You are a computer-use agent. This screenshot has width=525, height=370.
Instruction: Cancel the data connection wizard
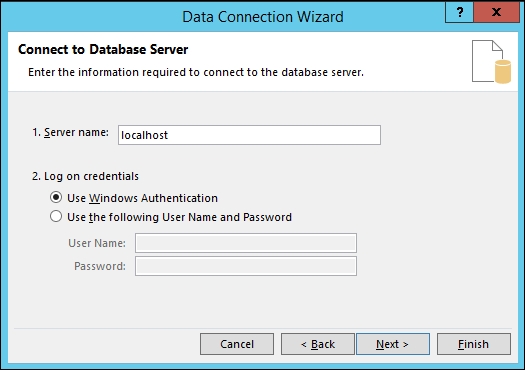[237, 344]
